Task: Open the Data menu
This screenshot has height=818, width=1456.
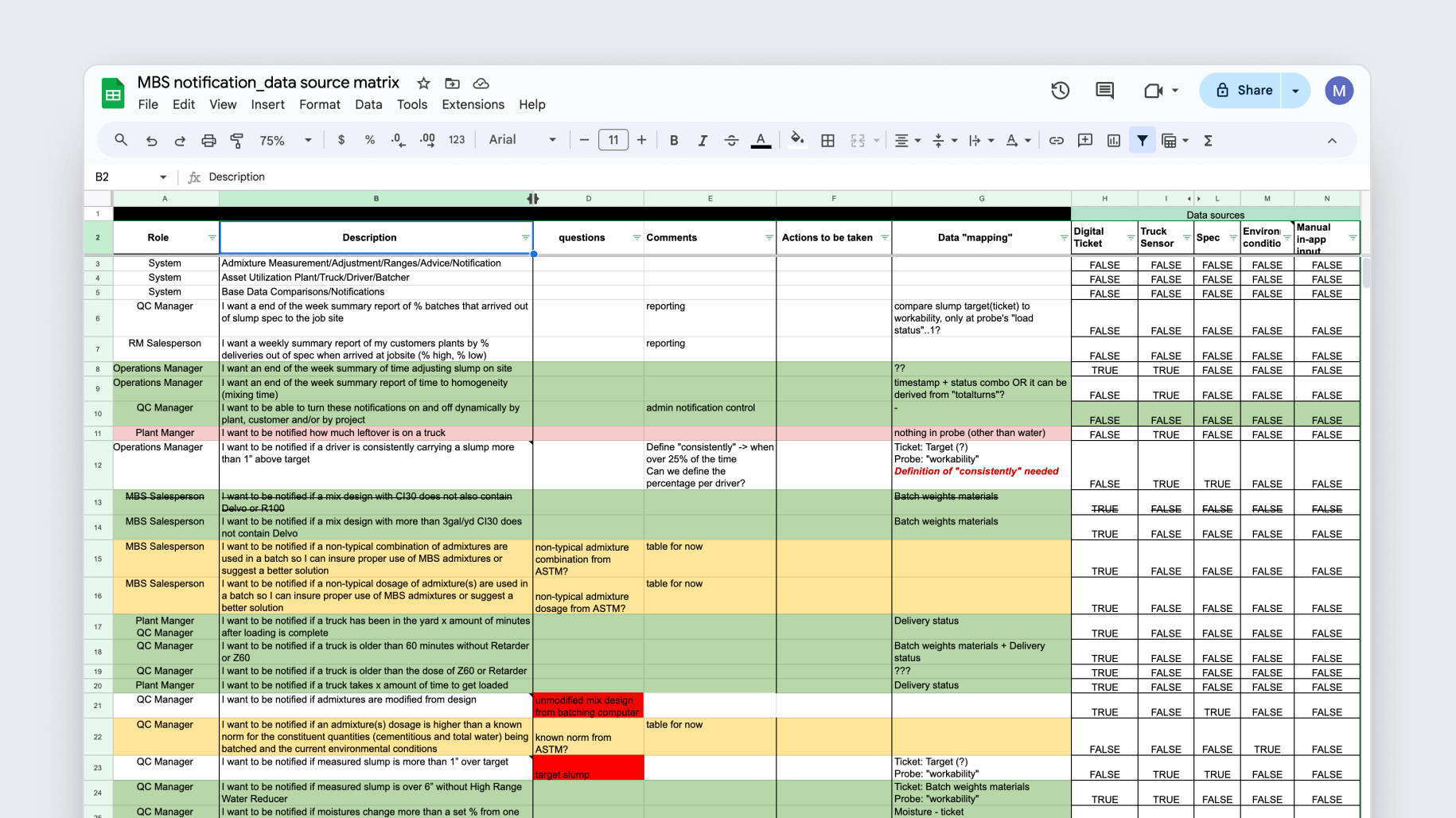Action: (x=368, y=104)
